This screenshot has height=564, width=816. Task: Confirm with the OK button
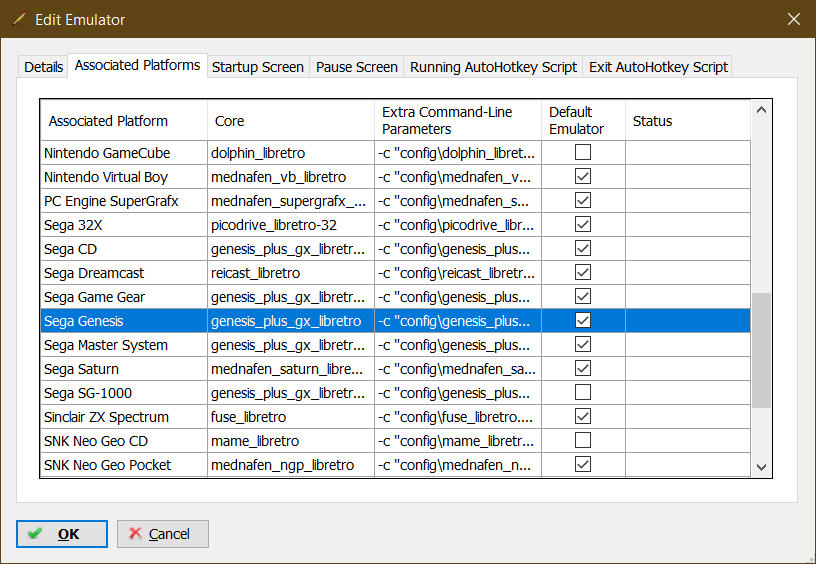click(62, 534)
